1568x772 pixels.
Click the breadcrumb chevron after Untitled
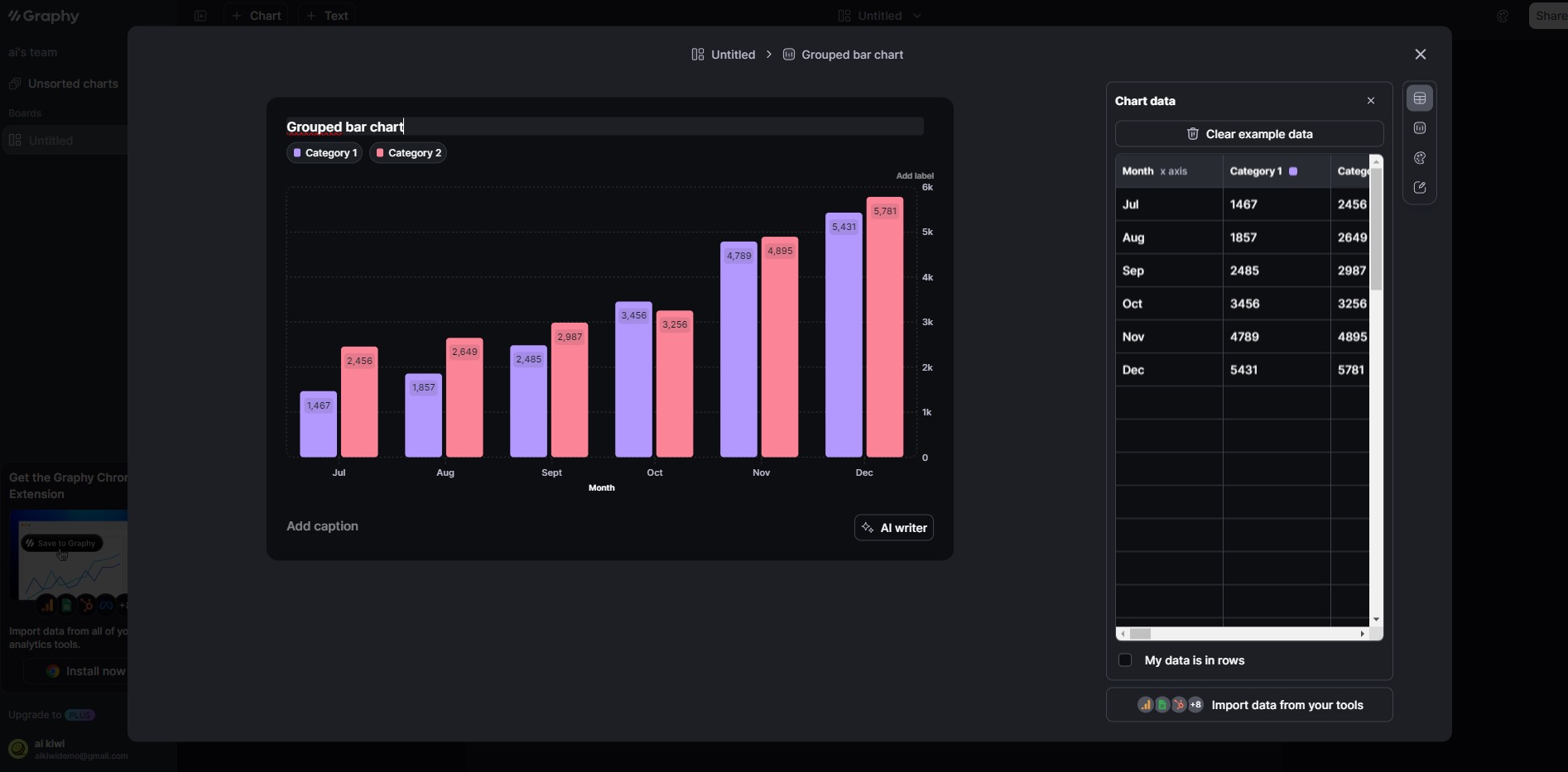[769, 55]
